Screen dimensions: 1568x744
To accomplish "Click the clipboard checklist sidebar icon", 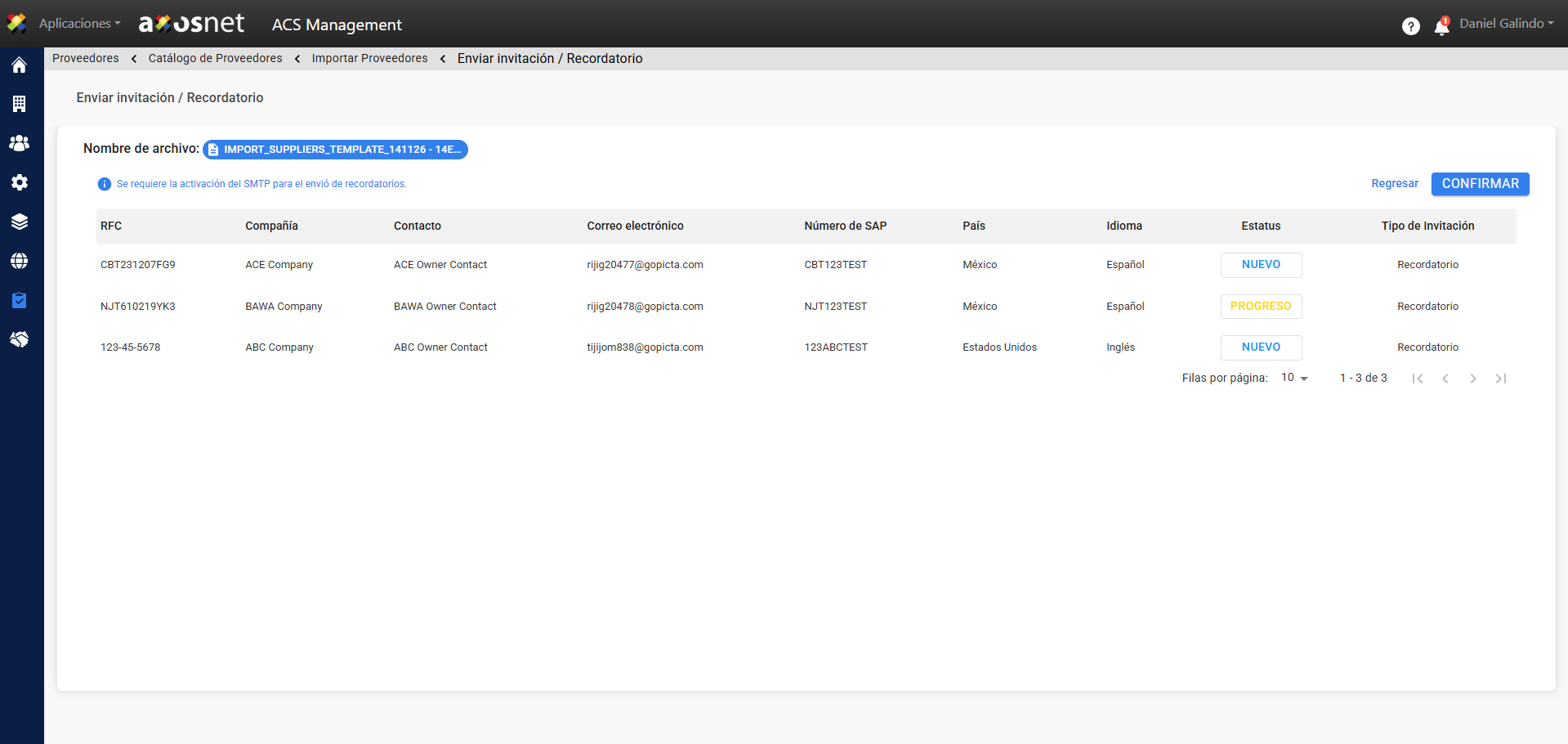I will point(20,300).
